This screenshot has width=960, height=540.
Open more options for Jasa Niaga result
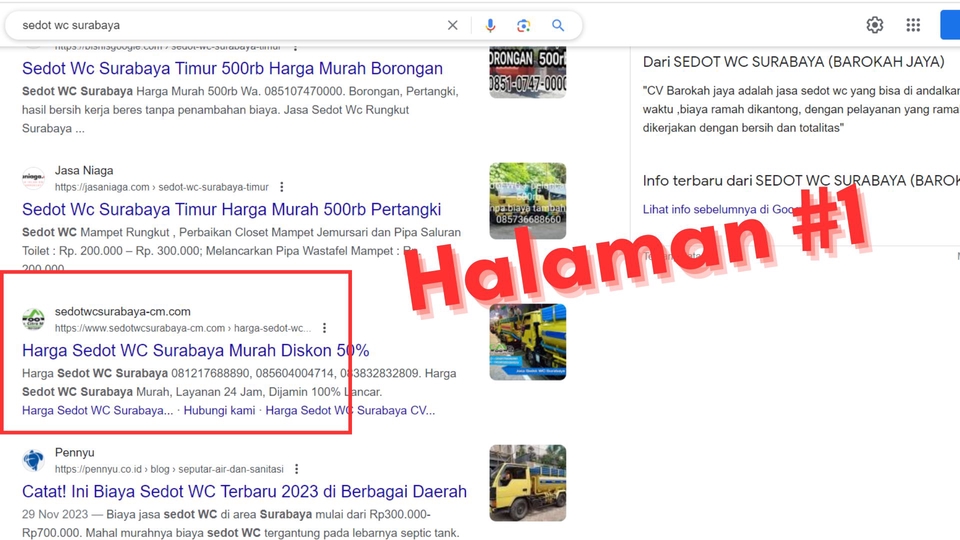(282, 187)
